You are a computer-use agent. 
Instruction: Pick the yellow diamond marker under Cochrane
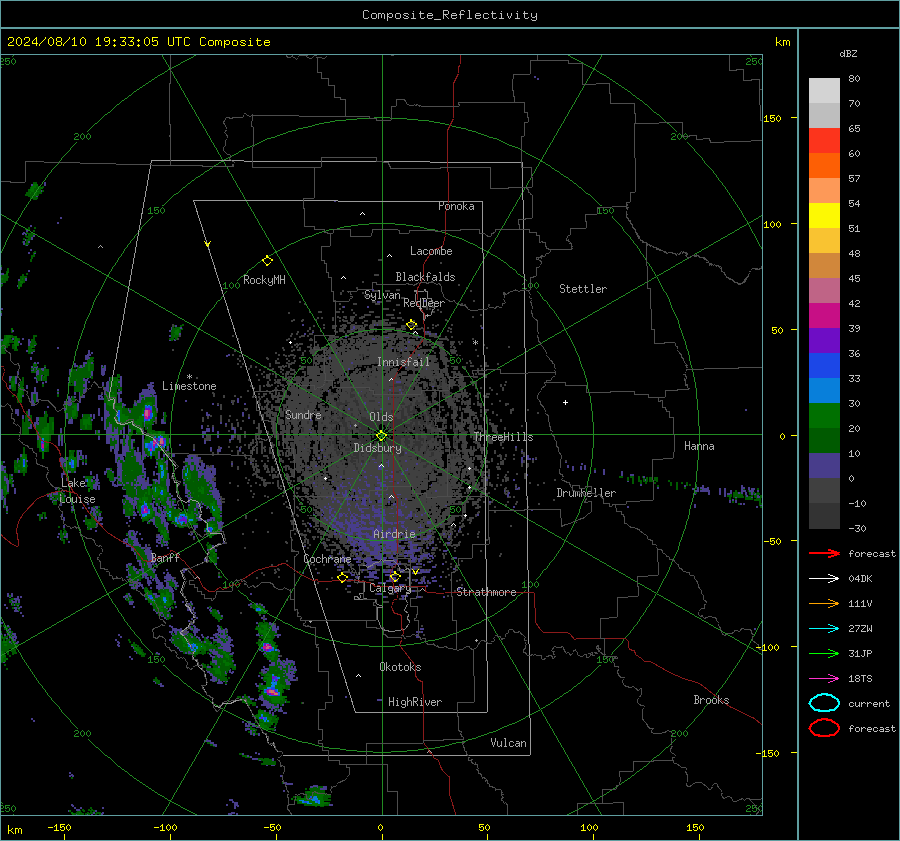coord(343,577)
